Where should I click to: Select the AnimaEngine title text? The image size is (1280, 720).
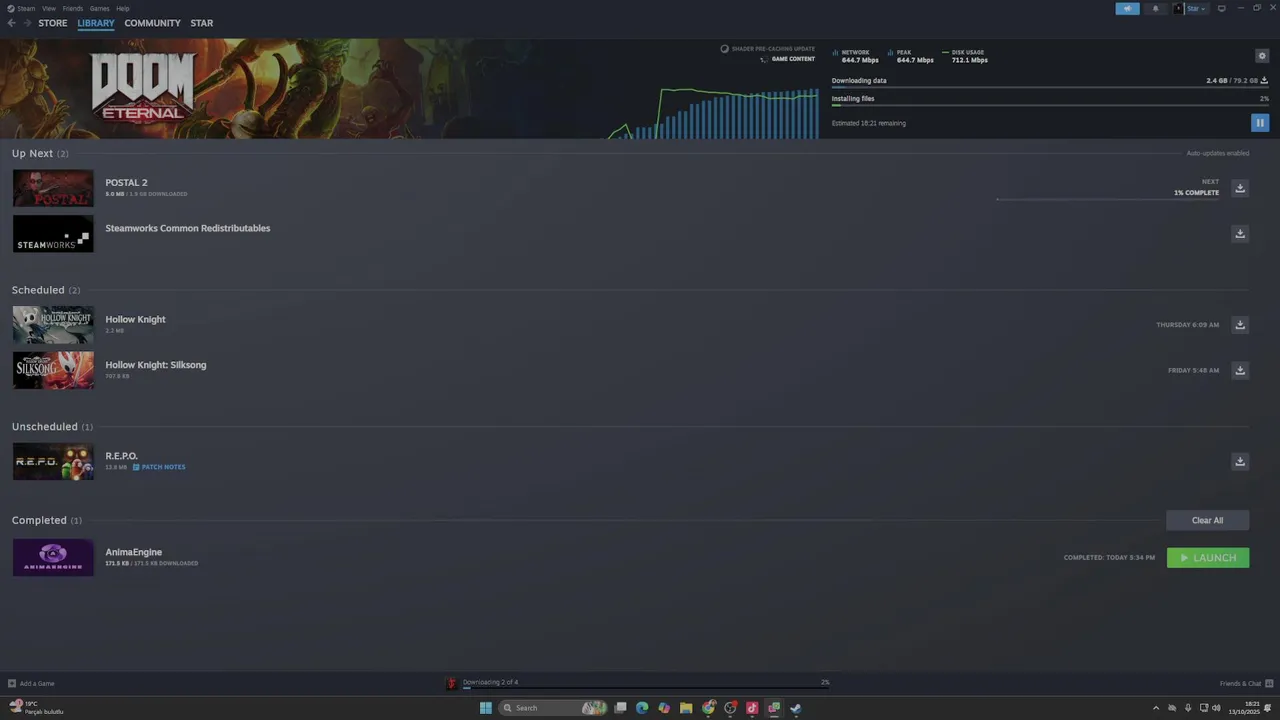pos(134,552)
